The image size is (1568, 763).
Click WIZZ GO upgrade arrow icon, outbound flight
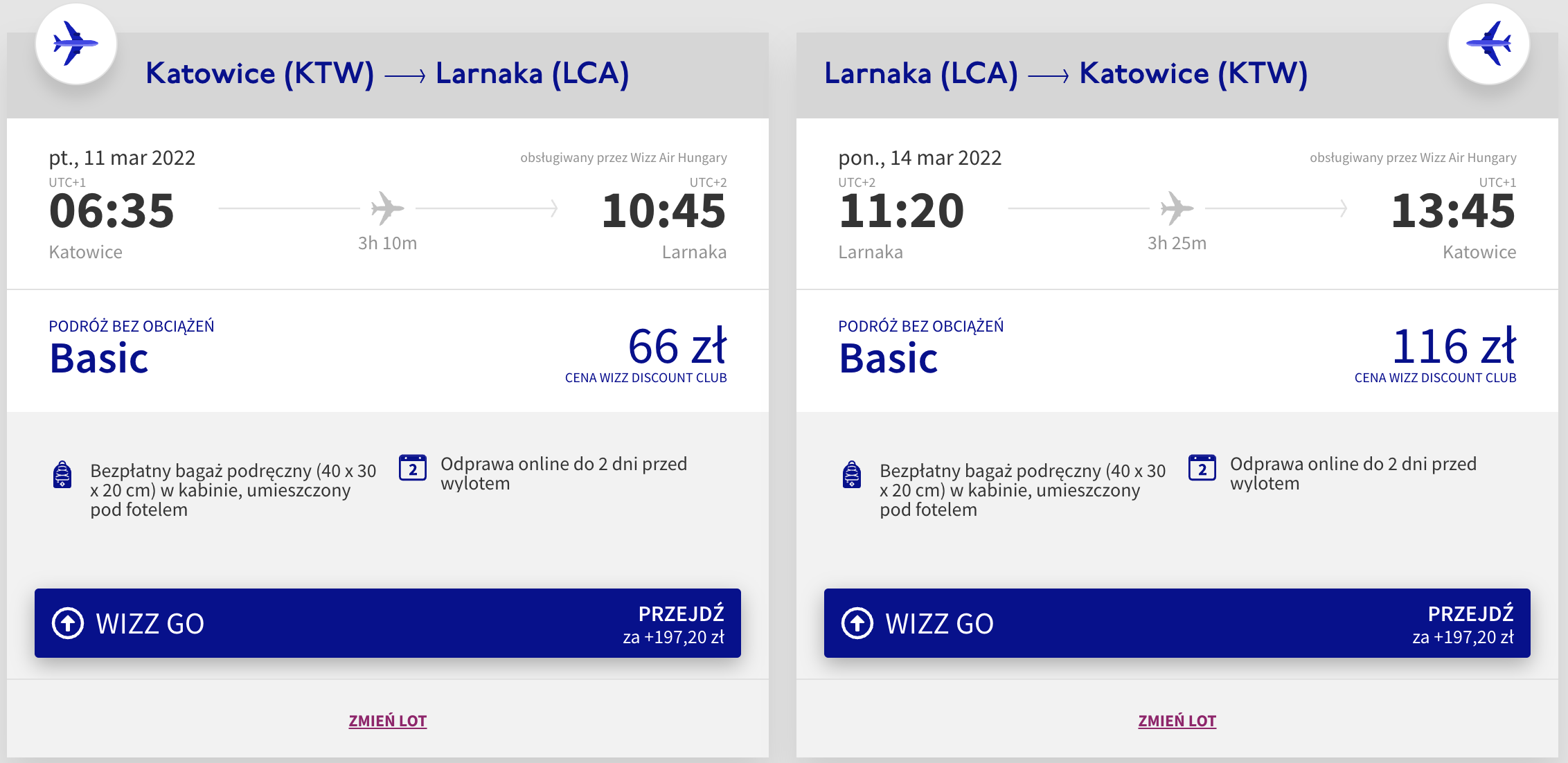pyautogui.click(x=68, y=623)
